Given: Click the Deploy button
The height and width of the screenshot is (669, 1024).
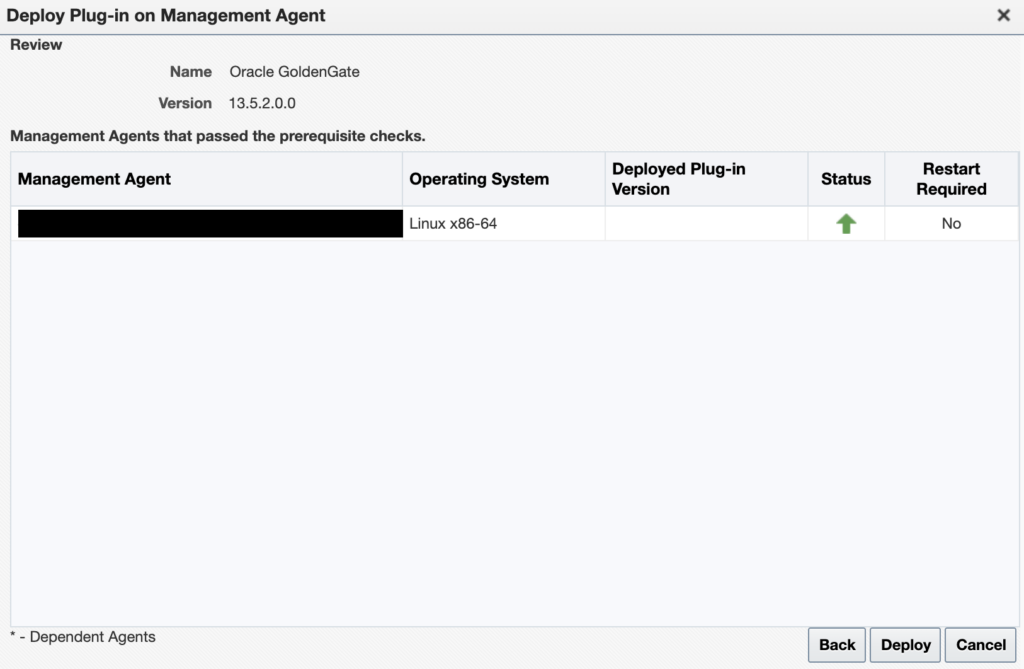Looking at the screenshot, I should [x=905, y=645].
